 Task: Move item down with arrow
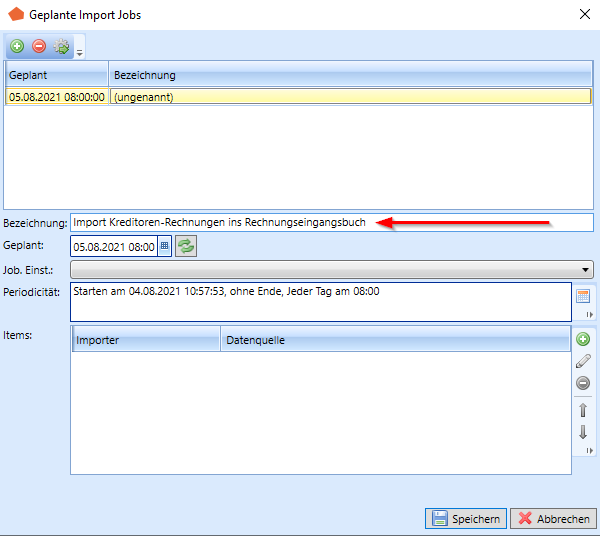(x=583, y=432)
